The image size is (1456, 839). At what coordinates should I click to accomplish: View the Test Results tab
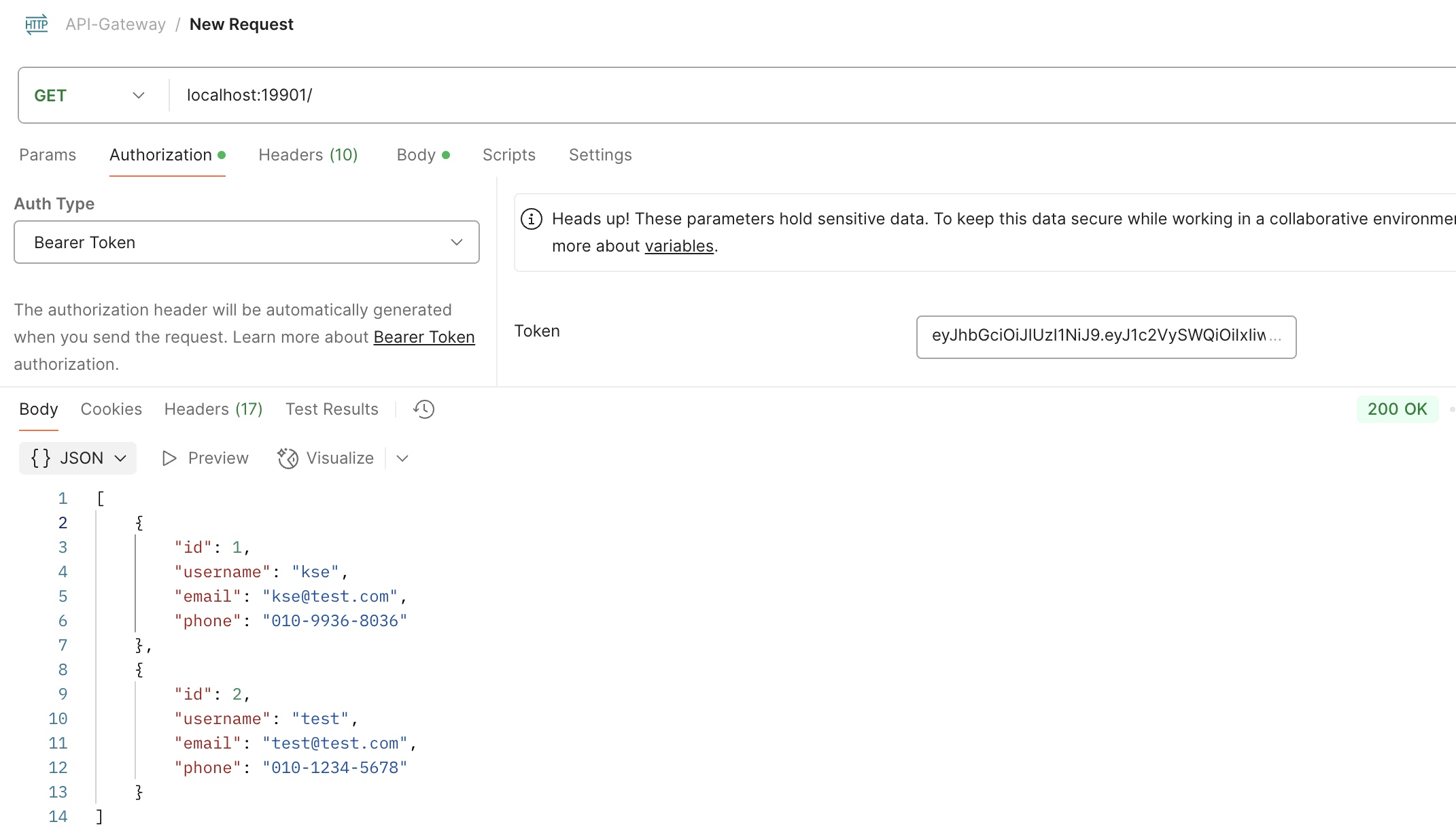point(332,409)
